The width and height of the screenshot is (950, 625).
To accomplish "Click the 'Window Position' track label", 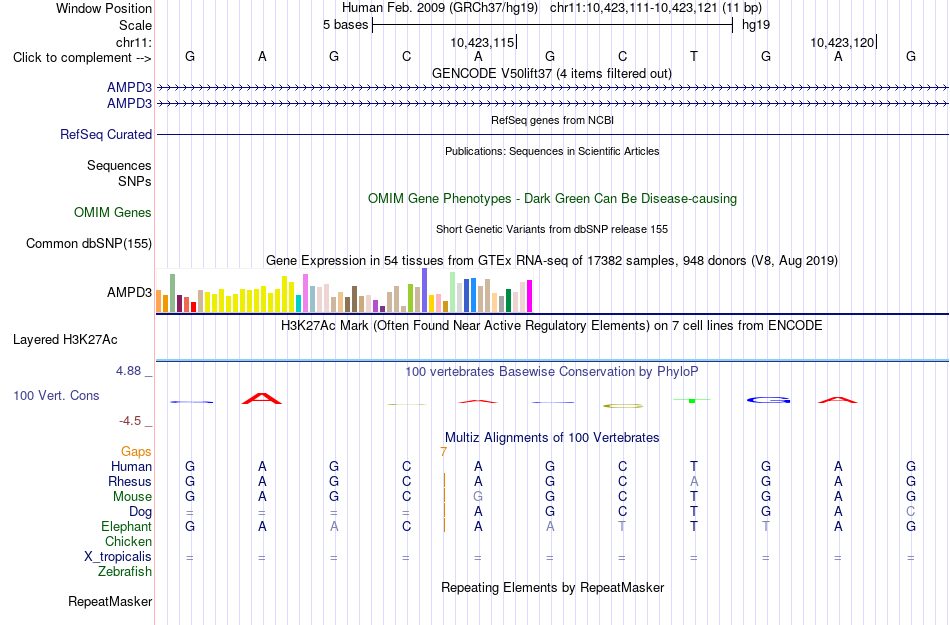I will pyautogui.click(x=104, y=8).
